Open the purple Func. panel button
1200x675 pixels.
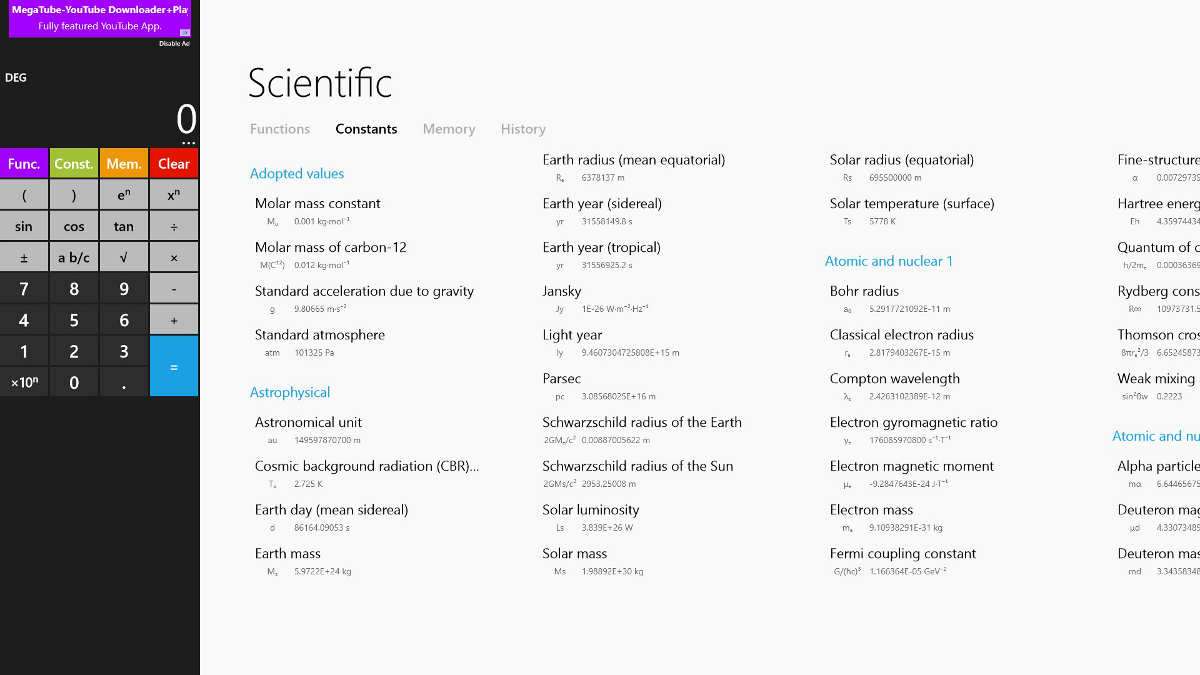click(x=24, y=164)
